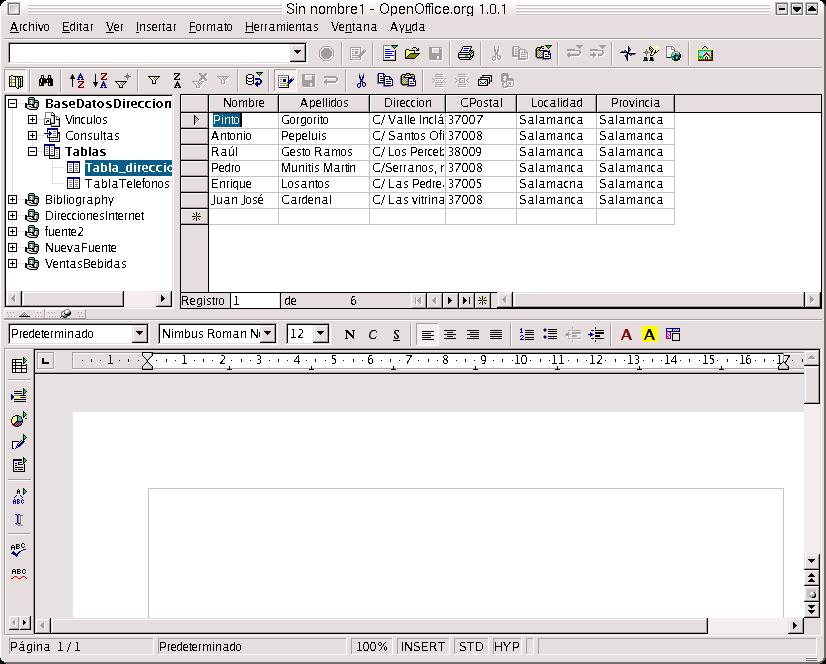Image resolution: width=826 pixels, height=664 pixels.
Task: Toggle Underline formatting button
Action: [x=396, y=335]
